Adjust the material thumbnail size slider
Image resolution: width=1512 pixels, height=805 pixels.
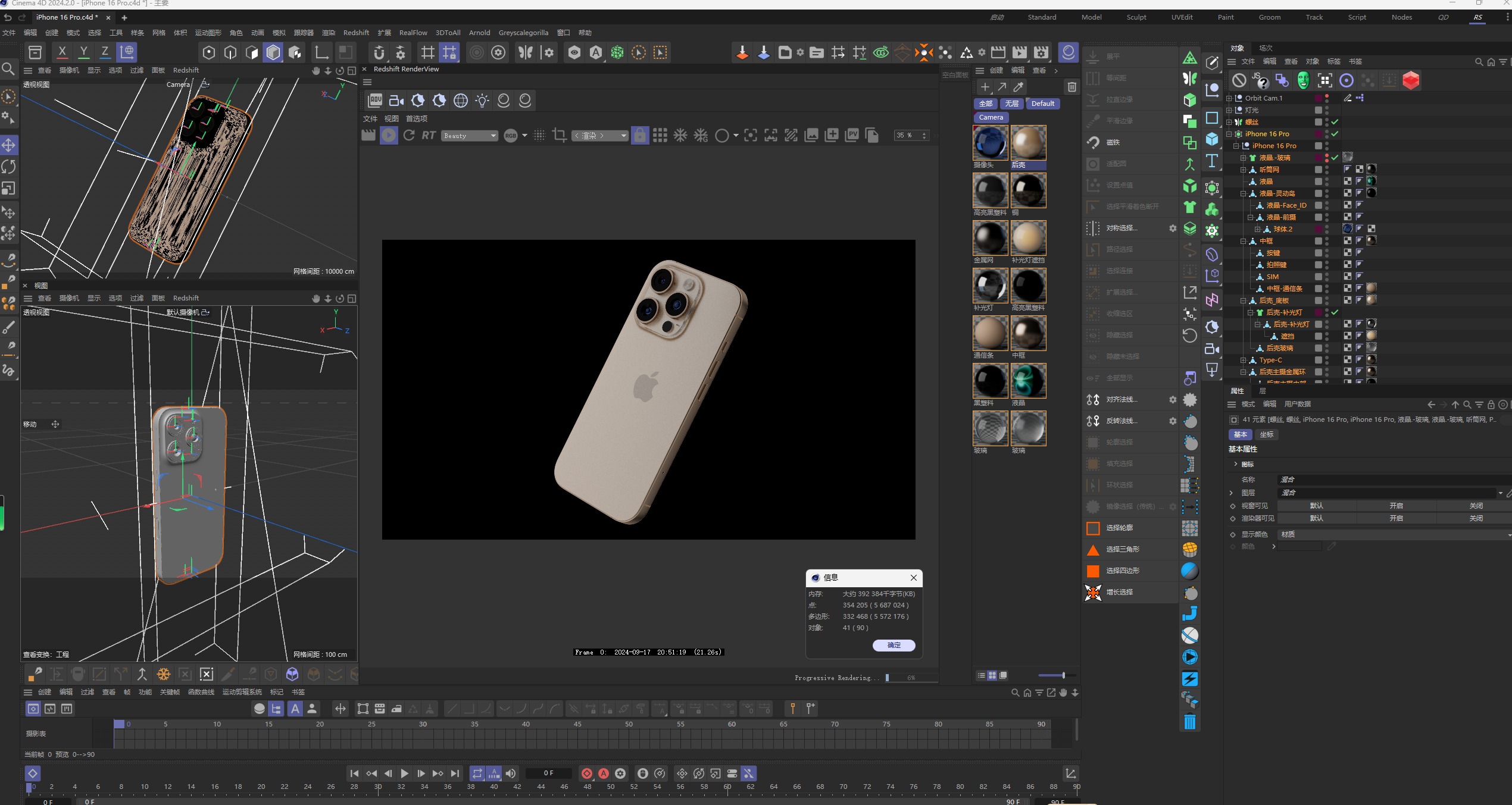tap(1063, 675)
